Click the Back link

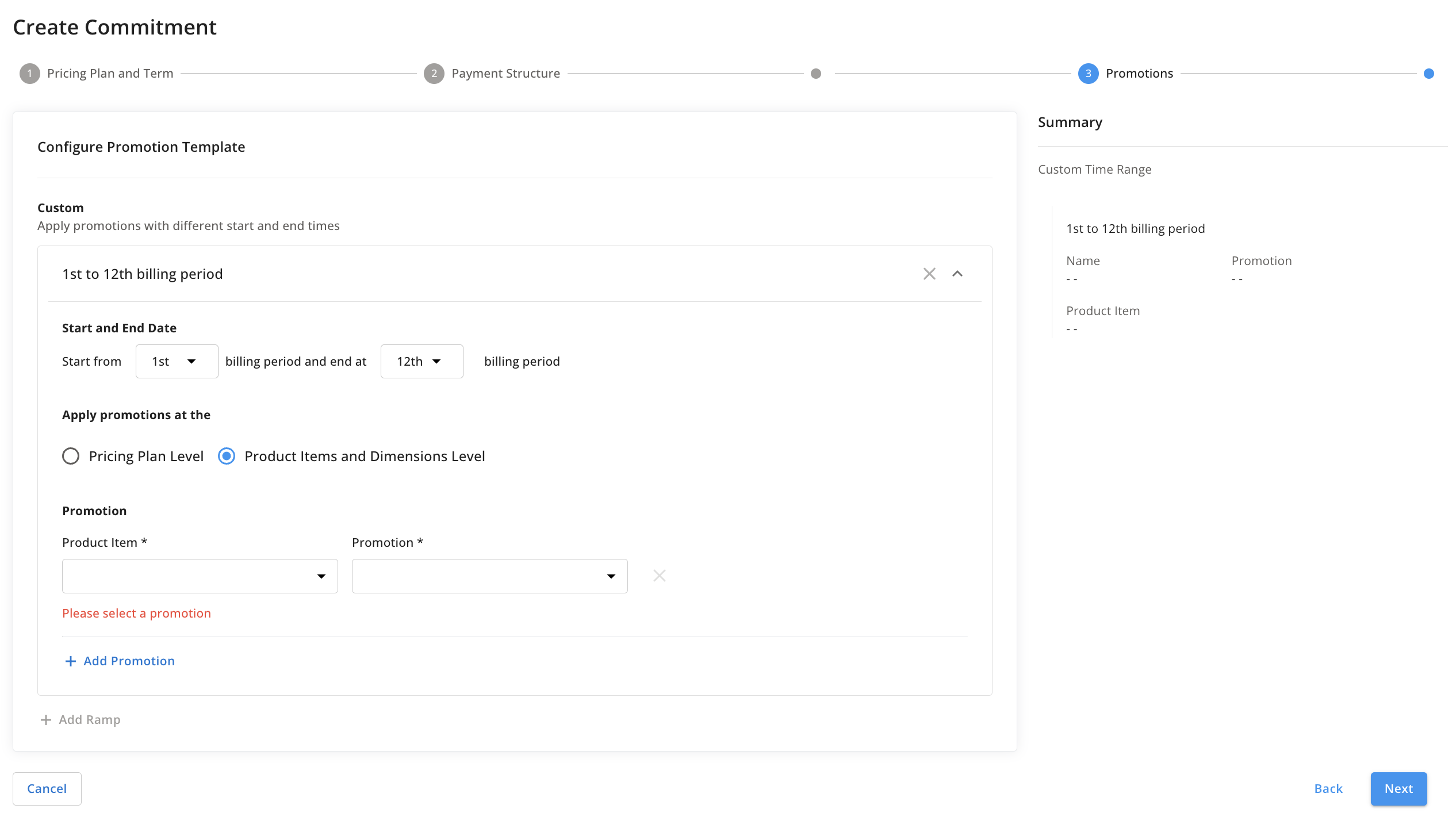(x=1328, y=789)
